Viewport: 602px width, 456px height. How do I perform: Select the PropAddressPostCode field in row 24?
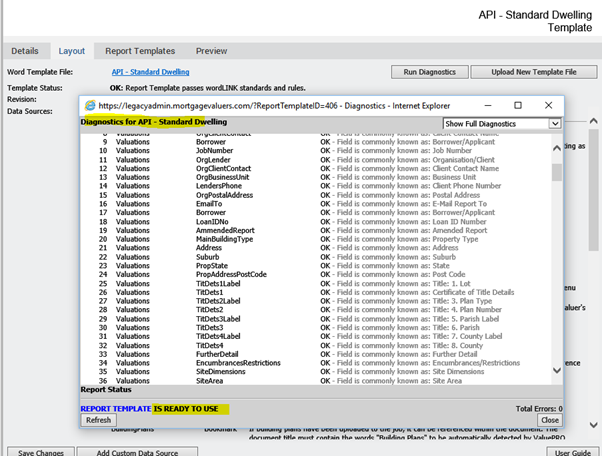pos(231,274)
